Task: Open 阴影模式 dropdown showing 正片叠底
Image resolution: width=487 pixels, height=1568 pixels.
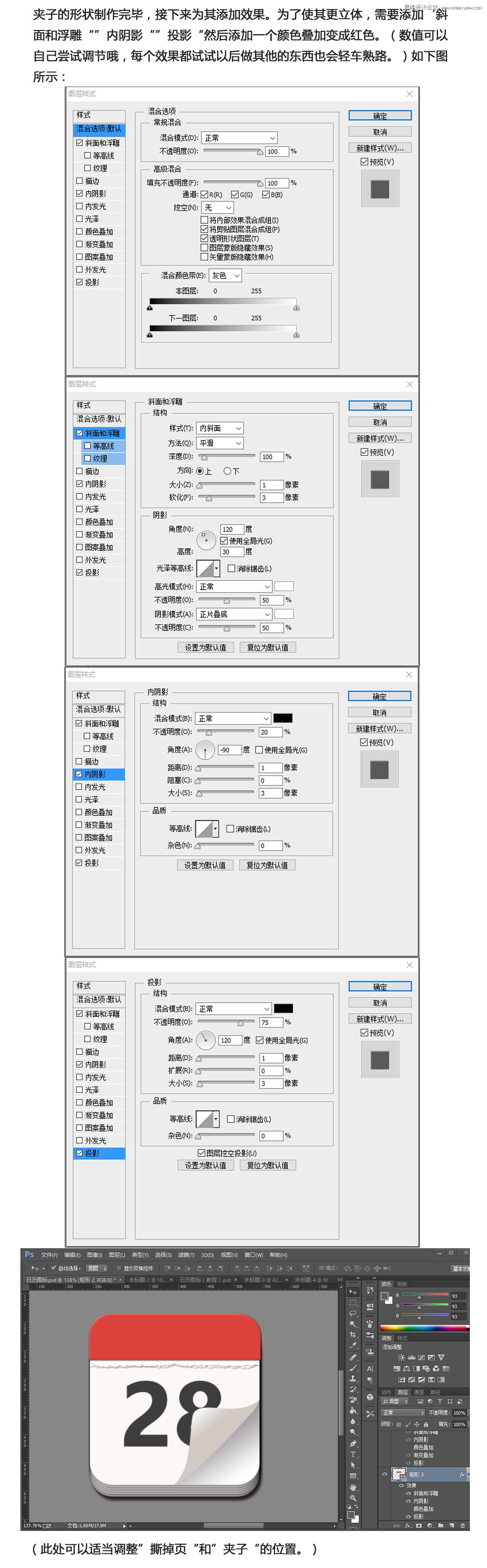Action: 234,614
